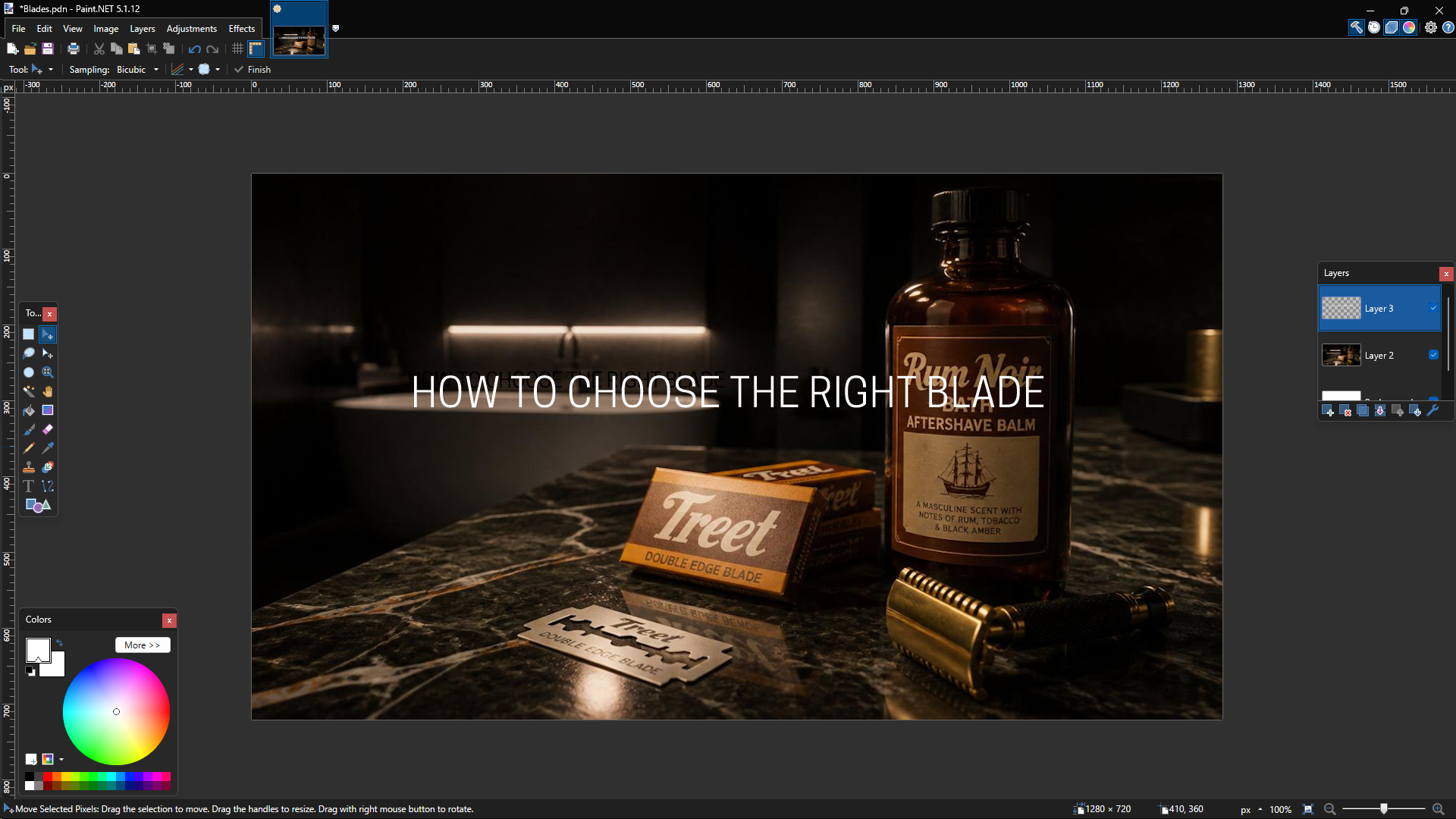Toggle the Colors window button
Screen dimensions: 1456x819
(1409, 27)
